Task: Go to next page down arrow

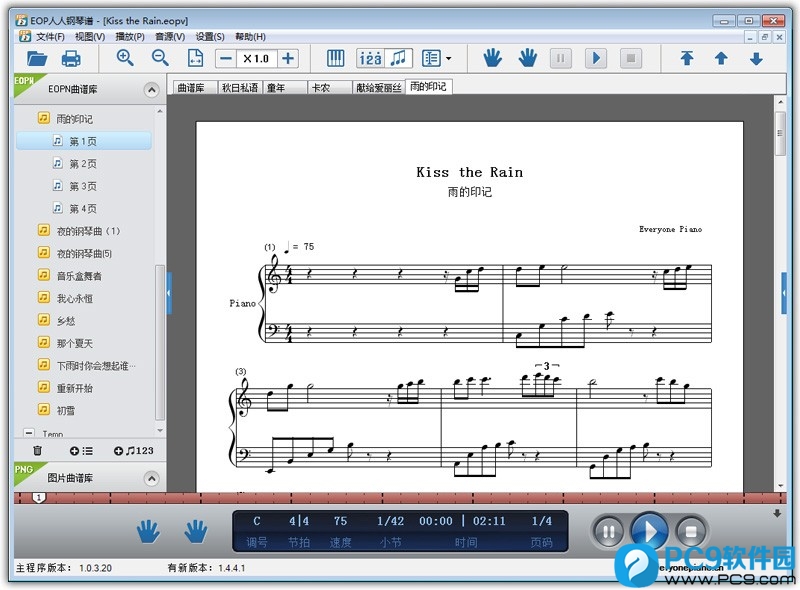Action: 756,58
